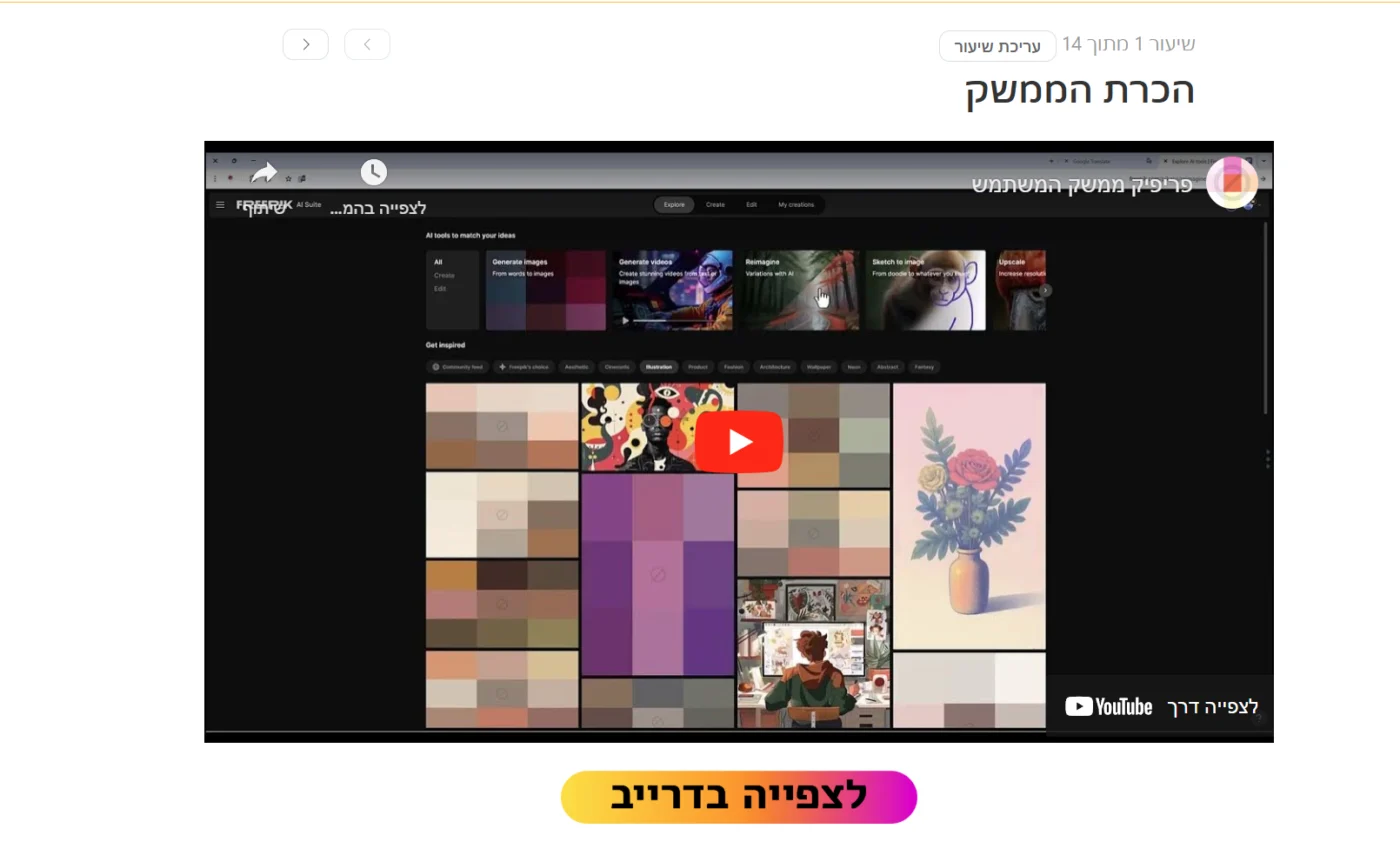
Task: Click the עריכת שיעור button
Action: click(997, 46)
